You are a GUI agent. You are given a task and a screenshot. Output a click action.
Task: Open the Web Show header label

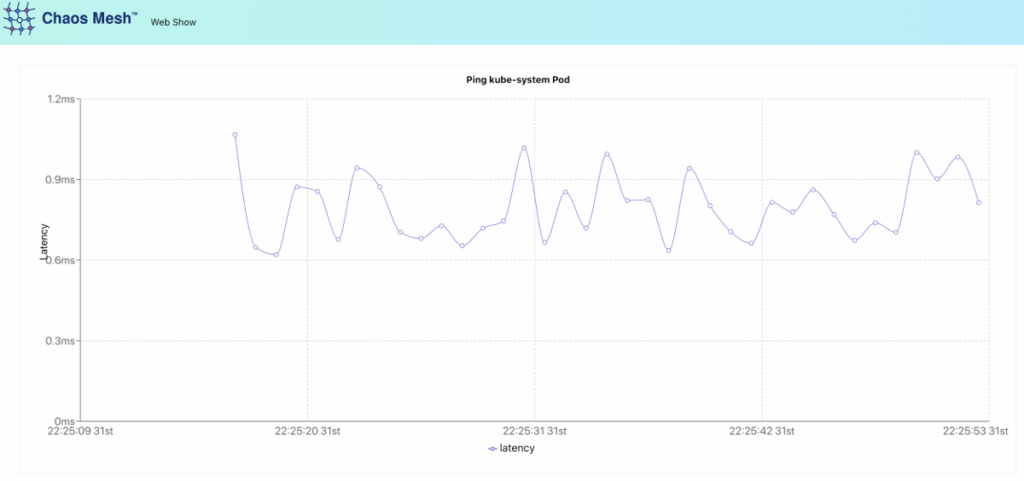173,21
